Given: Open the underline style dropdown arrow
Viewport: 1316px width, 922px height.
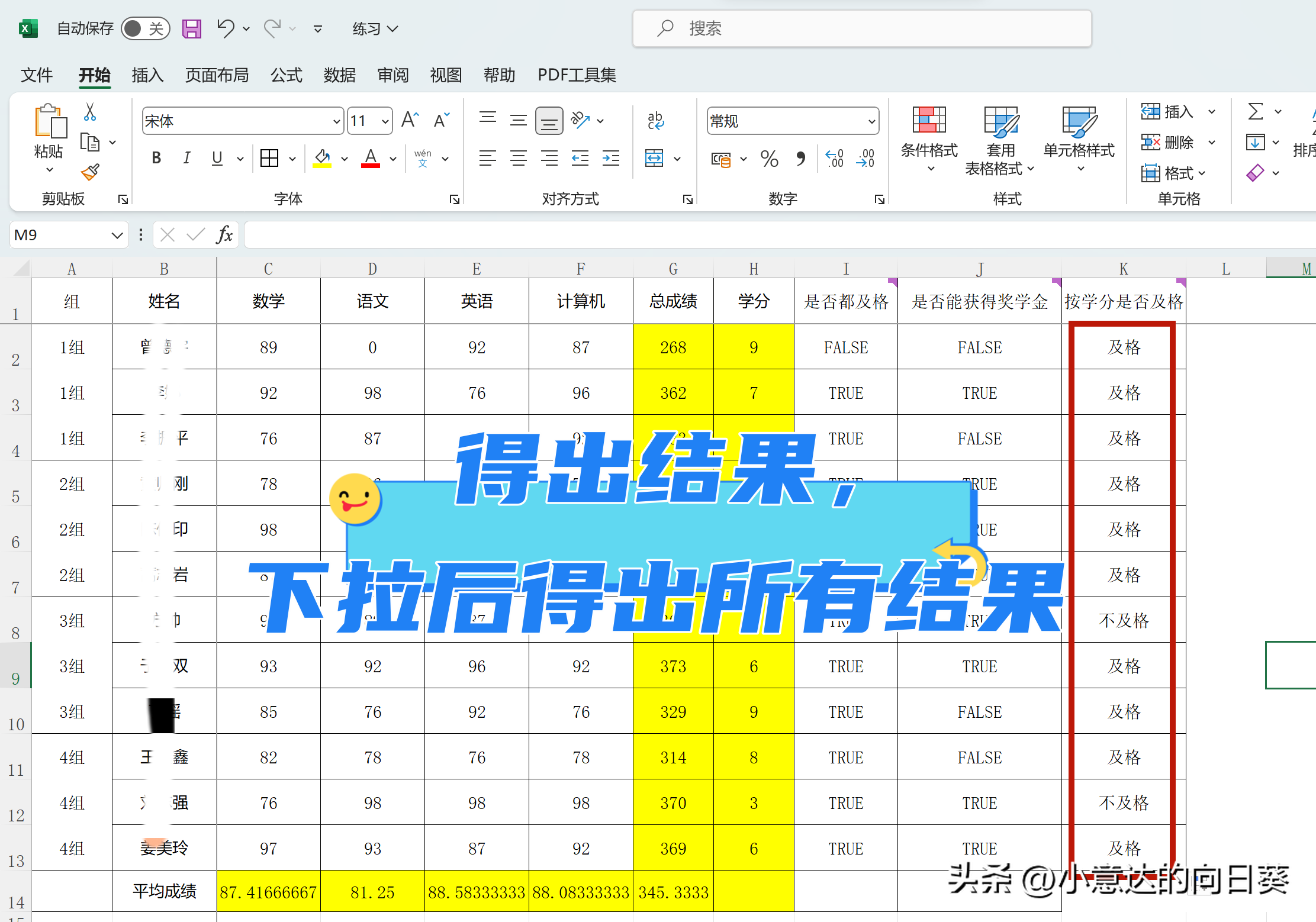Looking at the screenshot, I should pos(240,159).
